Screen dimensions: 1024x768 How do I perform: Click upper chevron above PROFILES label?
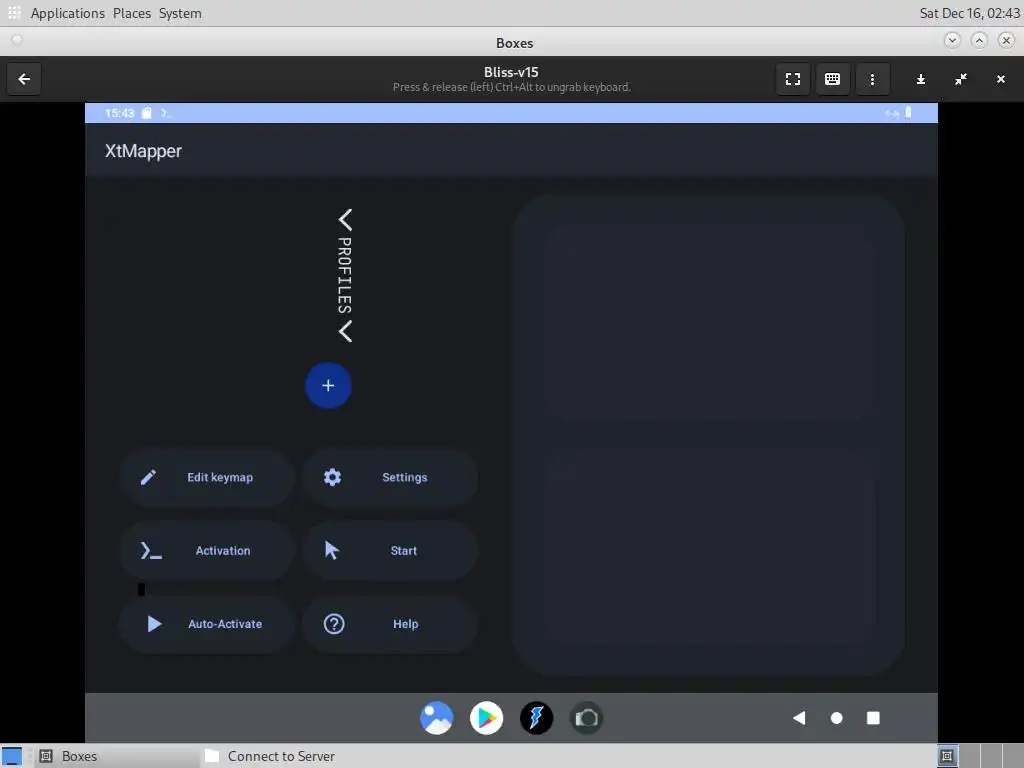coord(345,220)
